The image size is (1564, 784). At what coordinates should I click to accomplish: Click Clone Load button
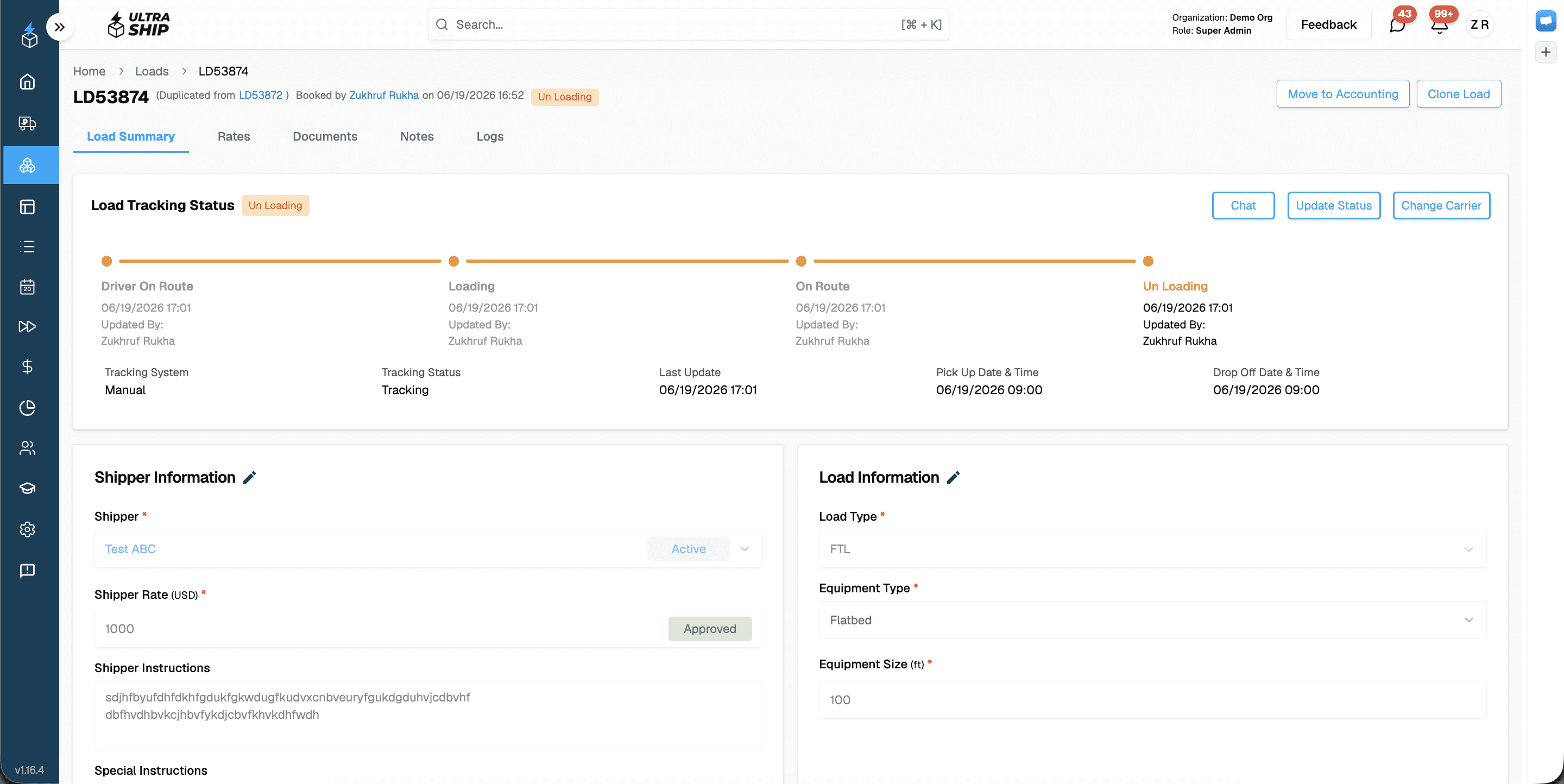click(1458, 94)
